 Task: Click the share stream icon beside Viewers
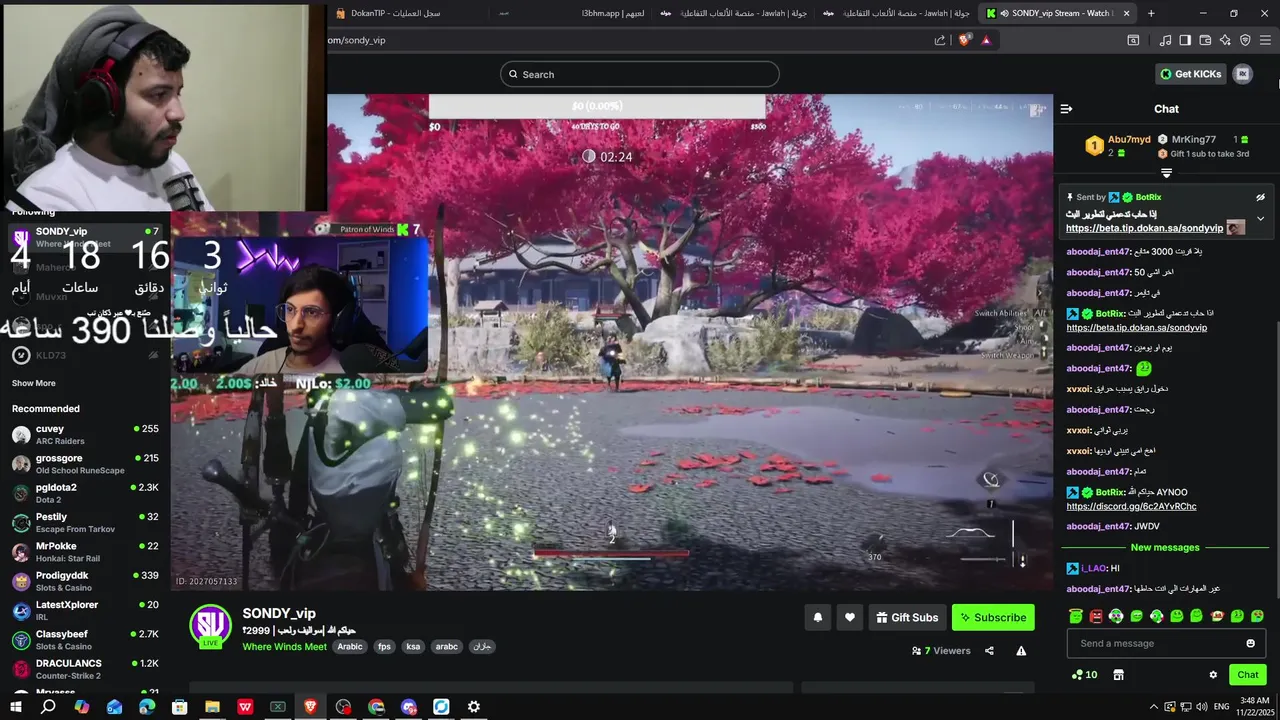coord(989,651)
